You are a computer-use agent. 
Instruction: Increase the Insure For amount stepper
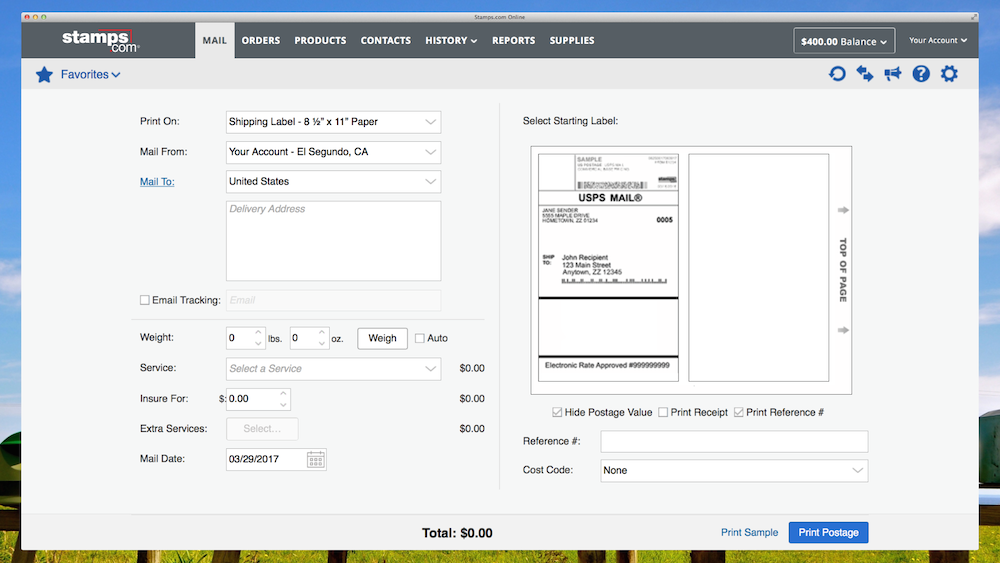coord(283,393)
